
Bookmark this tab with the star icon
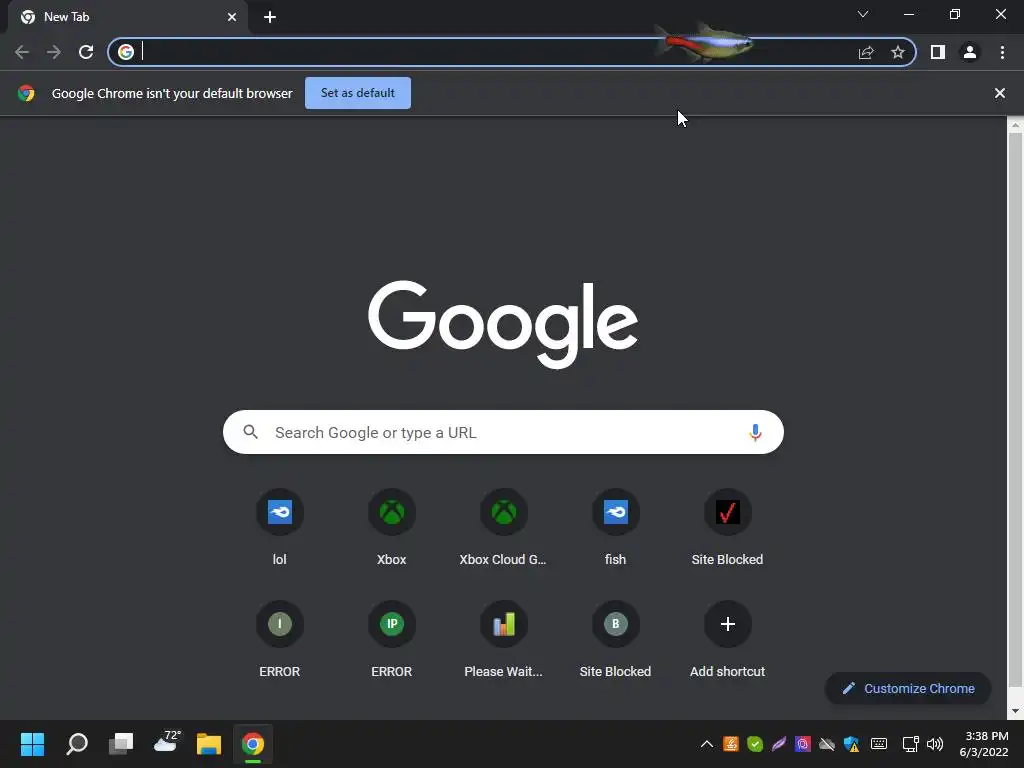click(x=898, y=52)
